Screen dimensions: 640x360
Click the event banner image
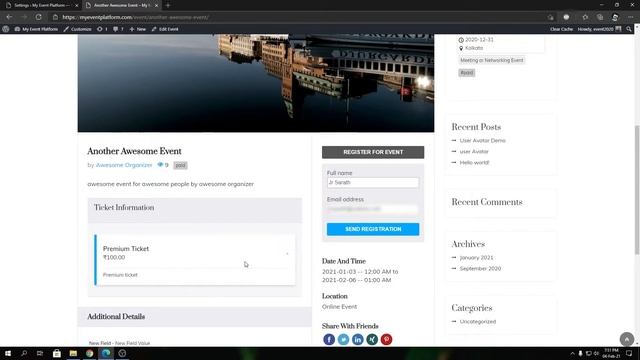point(256,83)
